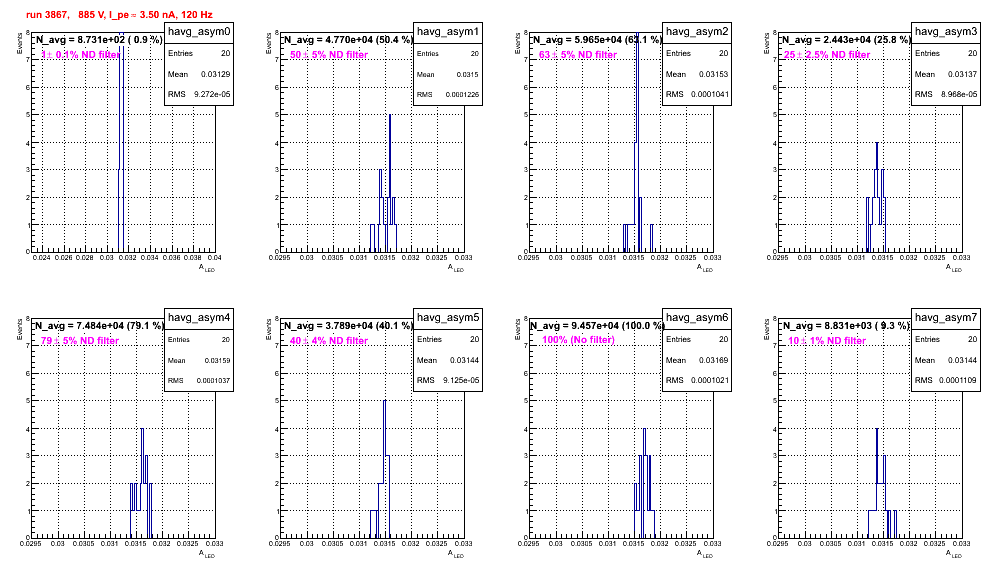Click RMS 0.0001226 in havg_asym1 stats
The height and width of the screenshot is (572, 996).
(448, 94)
